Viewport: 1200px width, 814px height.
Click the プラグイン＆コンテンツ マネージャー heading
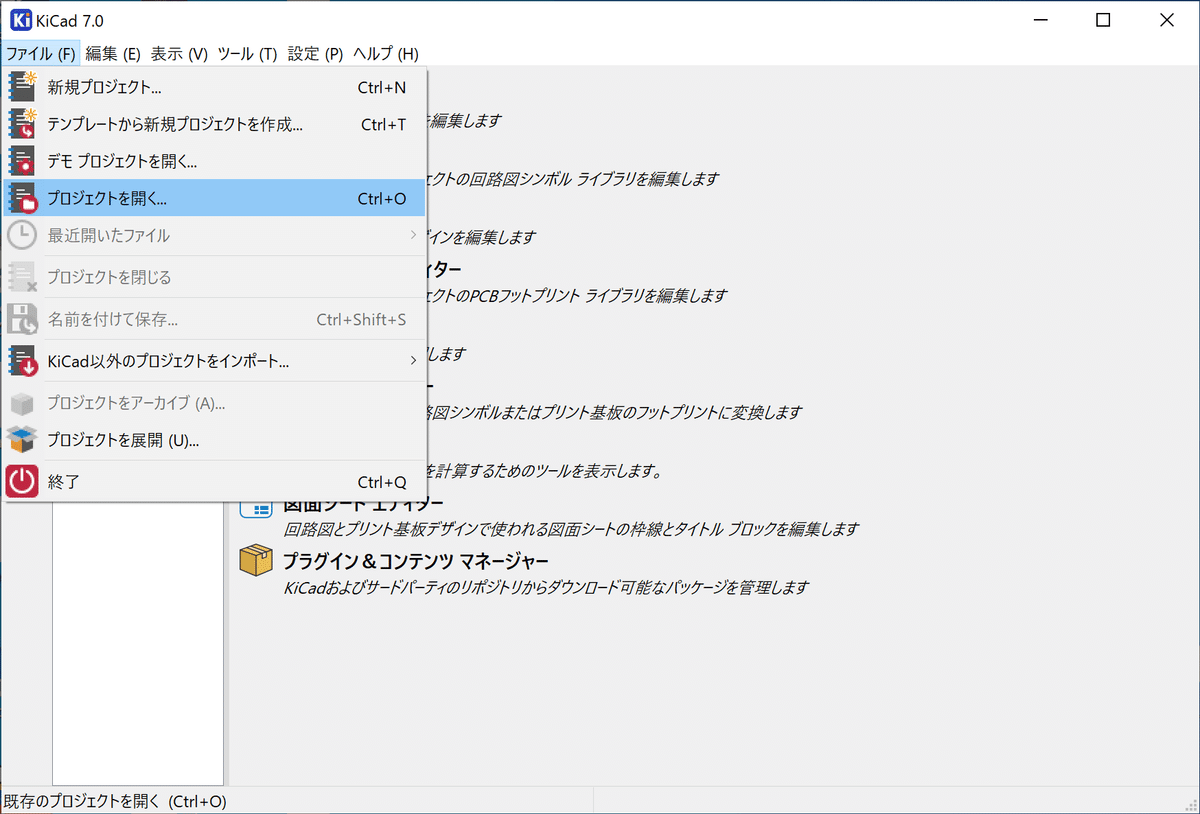[415, 560]
